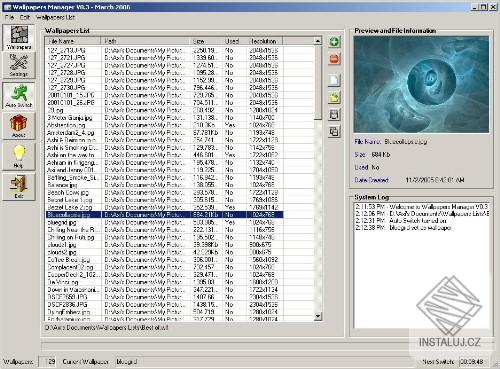Screen dimensions: 500x369
Task: Select the clouds1.jpg row
Action: 164,245
